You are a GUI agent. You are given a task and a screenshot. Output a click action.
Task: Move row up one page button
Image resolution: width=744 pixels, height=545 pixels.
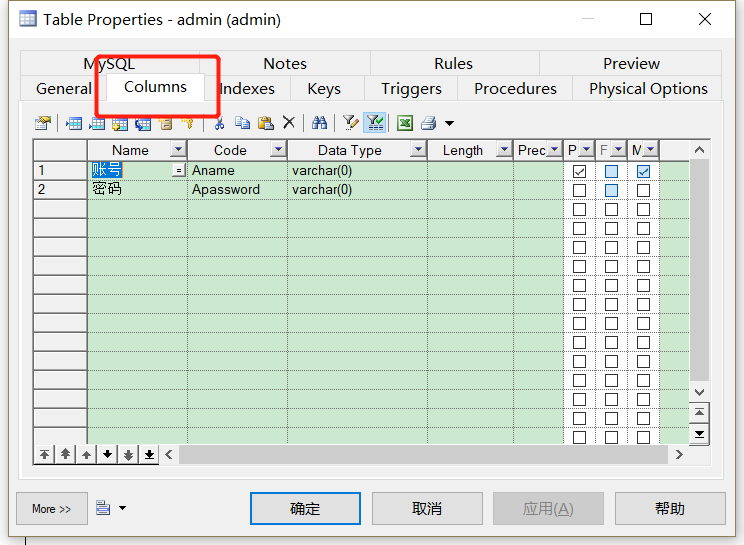[x=65, y=455]
